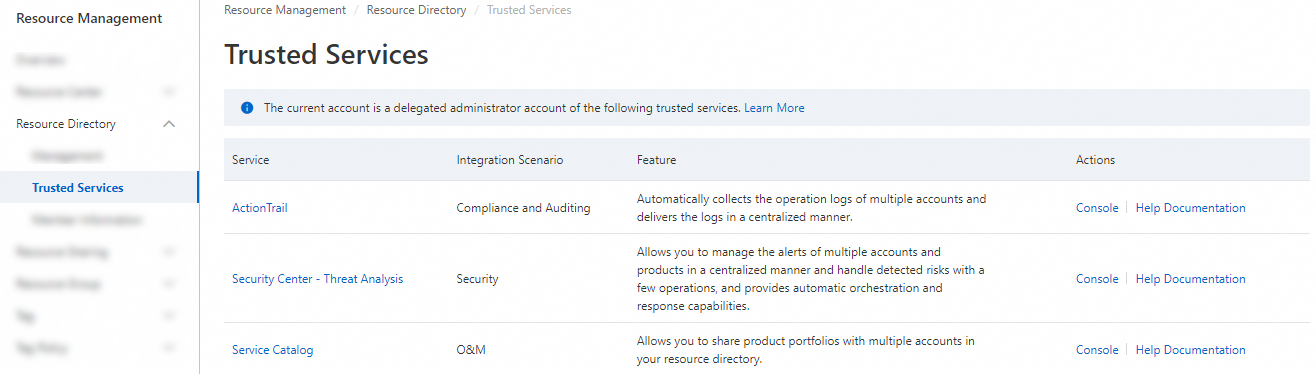Image resolution: width=1316 pixels, height=374 pixels.
Task: Open Help Documentation for Service Catalog
Action: click(x=1191, y=350)
